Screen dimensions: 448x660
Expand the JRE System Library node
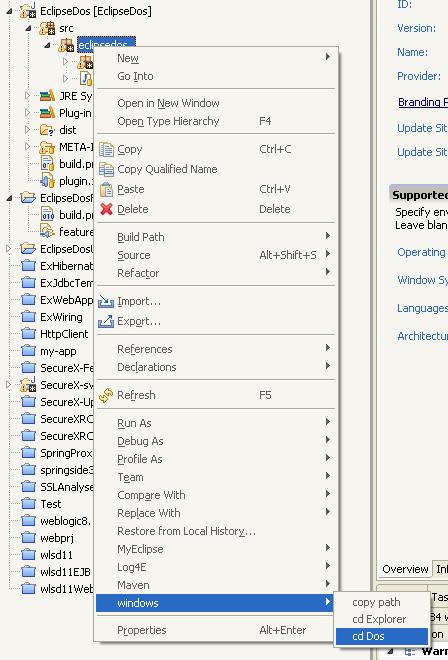point(28,96)
